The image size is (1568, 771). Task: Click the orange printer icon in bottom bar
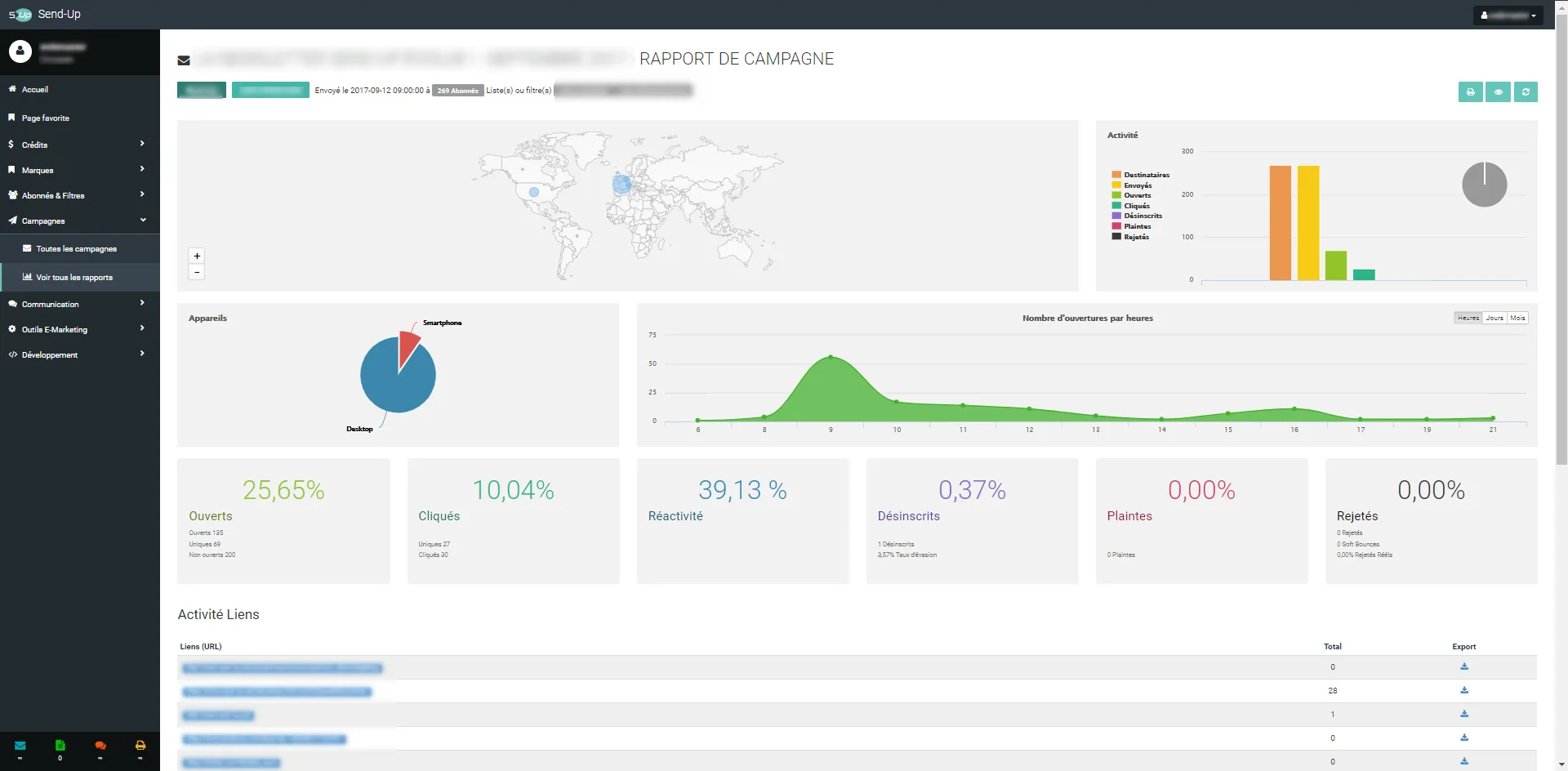140,746
